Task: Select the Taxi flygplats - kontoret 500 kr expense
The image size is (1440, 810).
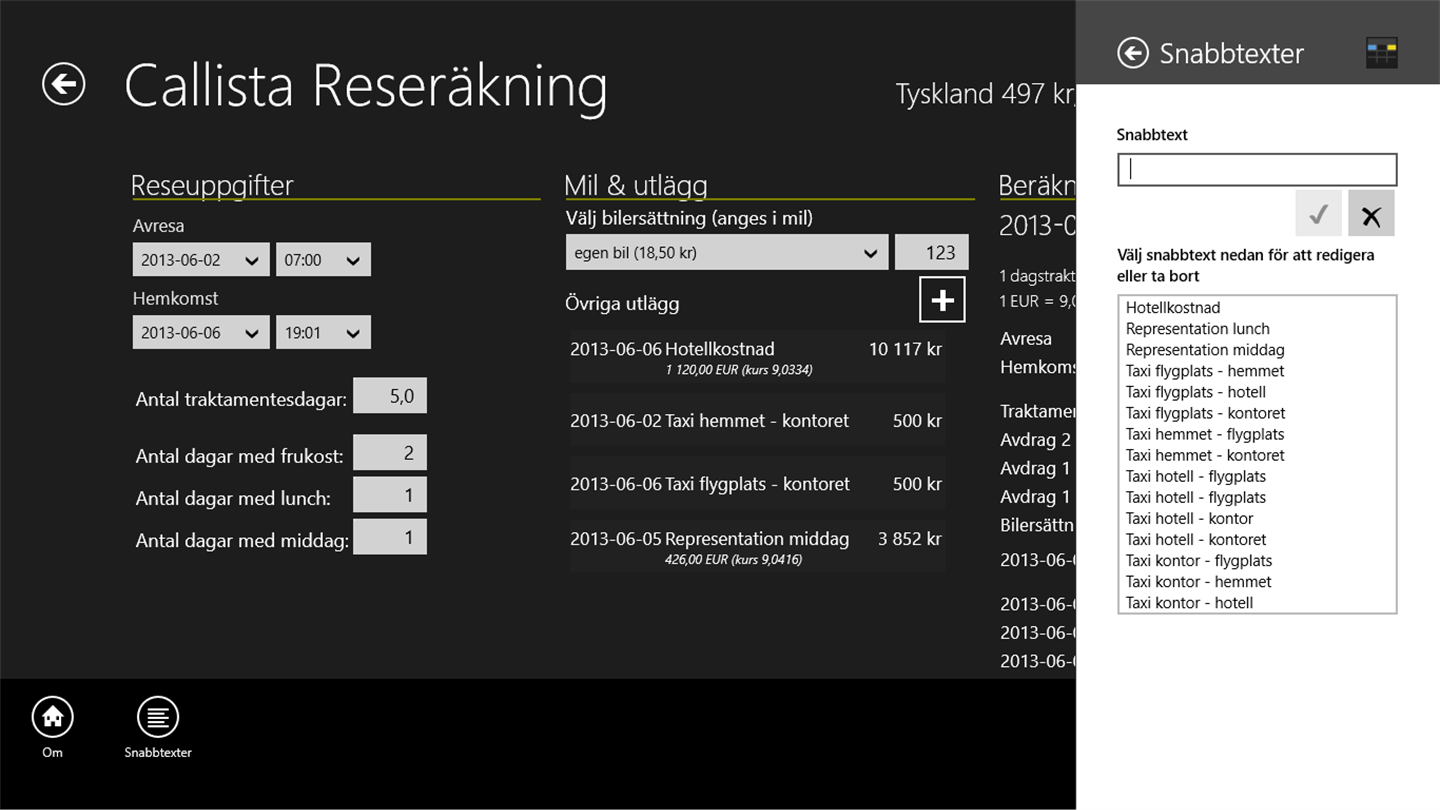Action: [x=757, y=484]
